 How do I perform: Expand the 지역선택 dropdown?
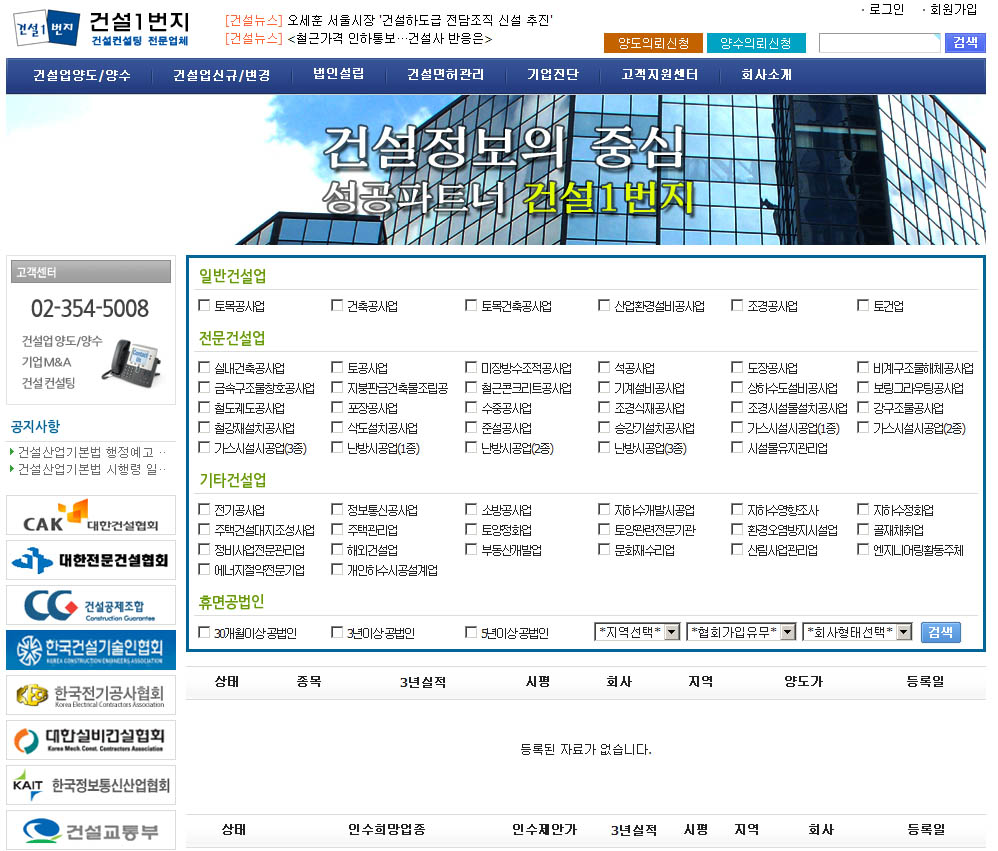pyautogui.click(x=637, y=632)
